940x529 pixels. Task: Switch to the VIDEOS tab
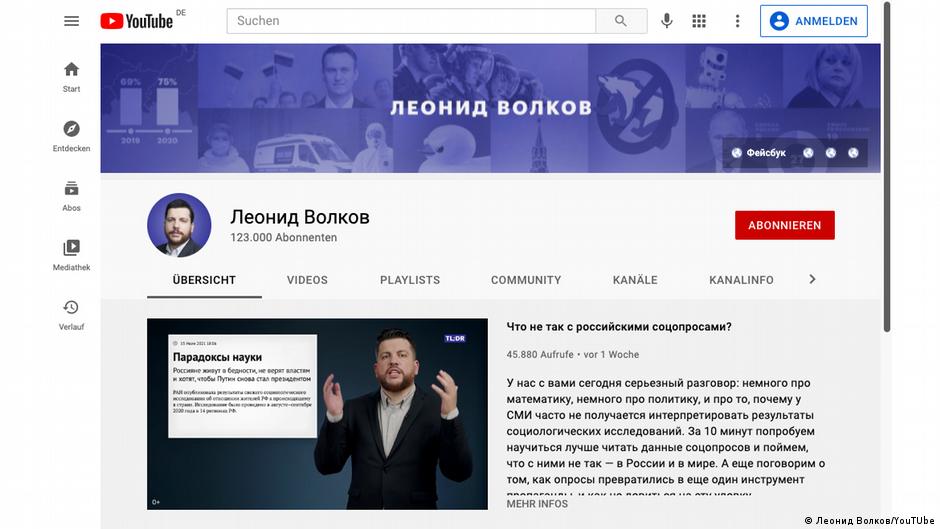click(307, 280)
